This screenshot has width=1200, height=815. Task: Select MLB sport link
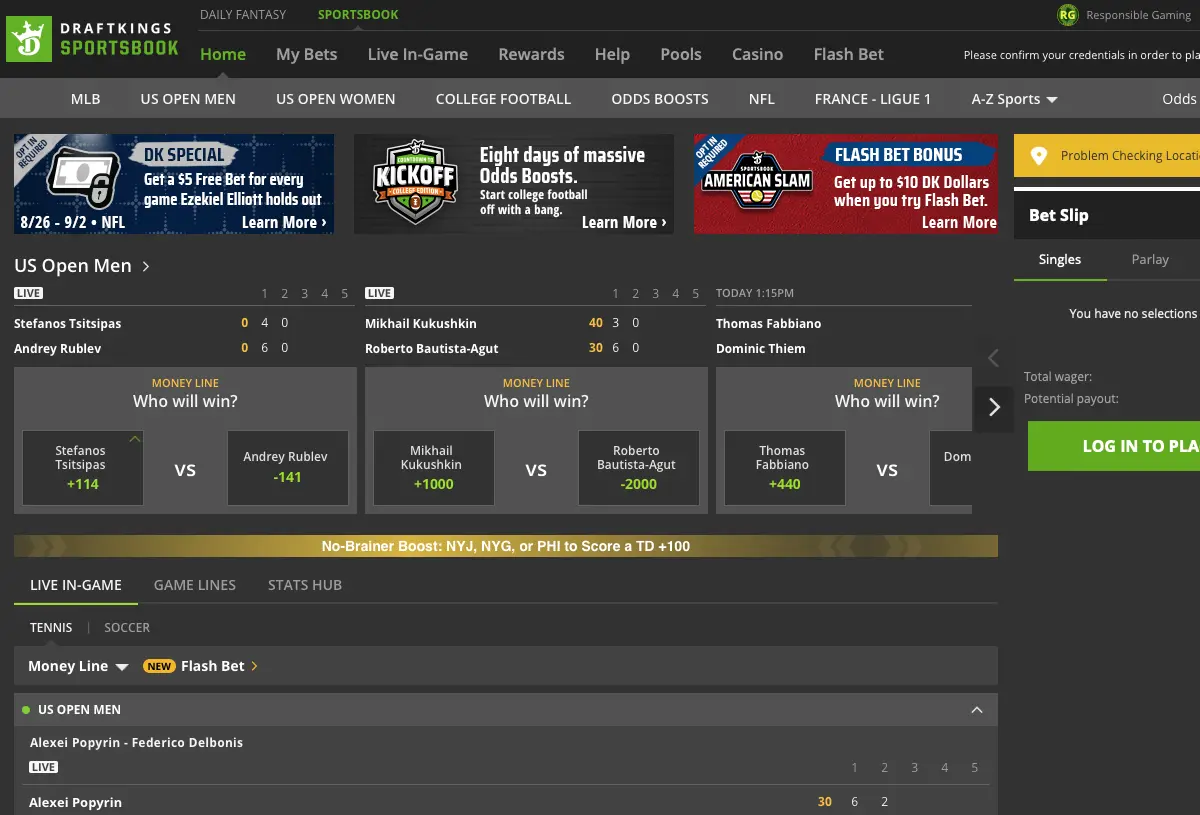click(x=85, y=99)
